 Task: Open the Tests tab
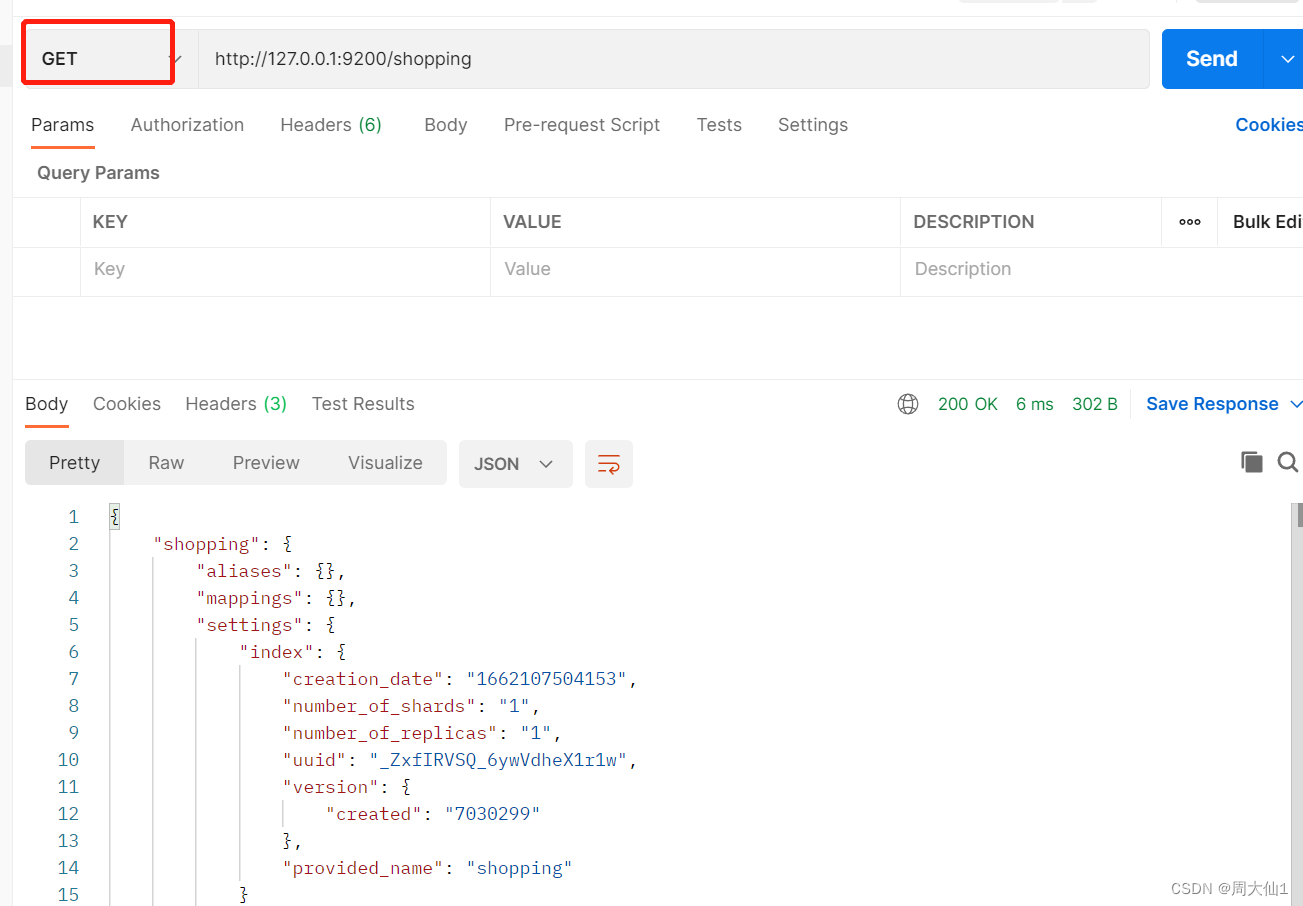pos(719,125)
